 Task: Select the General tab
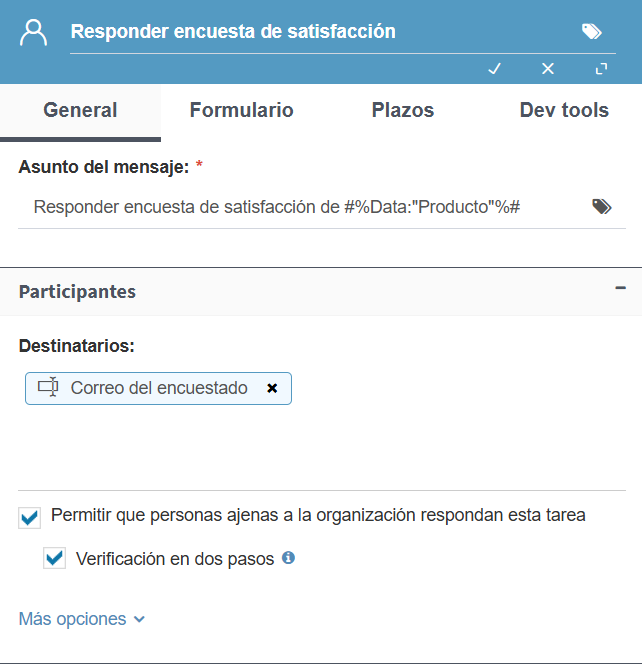[80, 110]
